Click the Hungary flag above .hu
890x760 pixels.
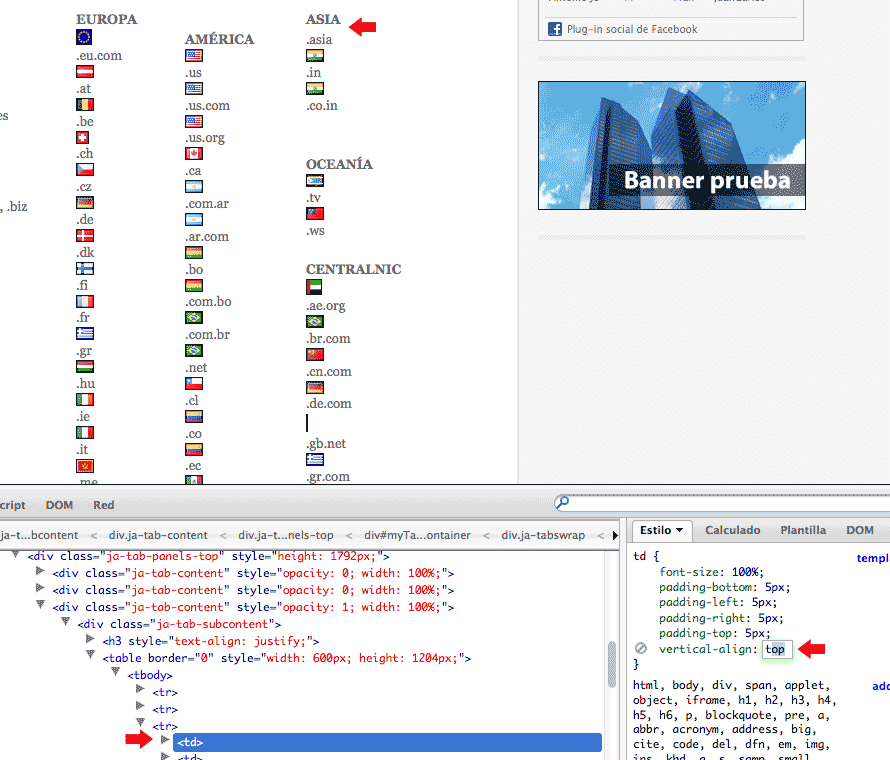(85, 367)
